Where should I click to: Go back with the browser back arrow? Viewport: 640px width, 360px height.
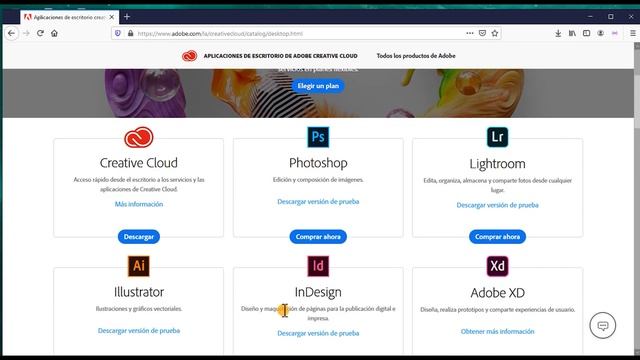[x=11, y=33]
